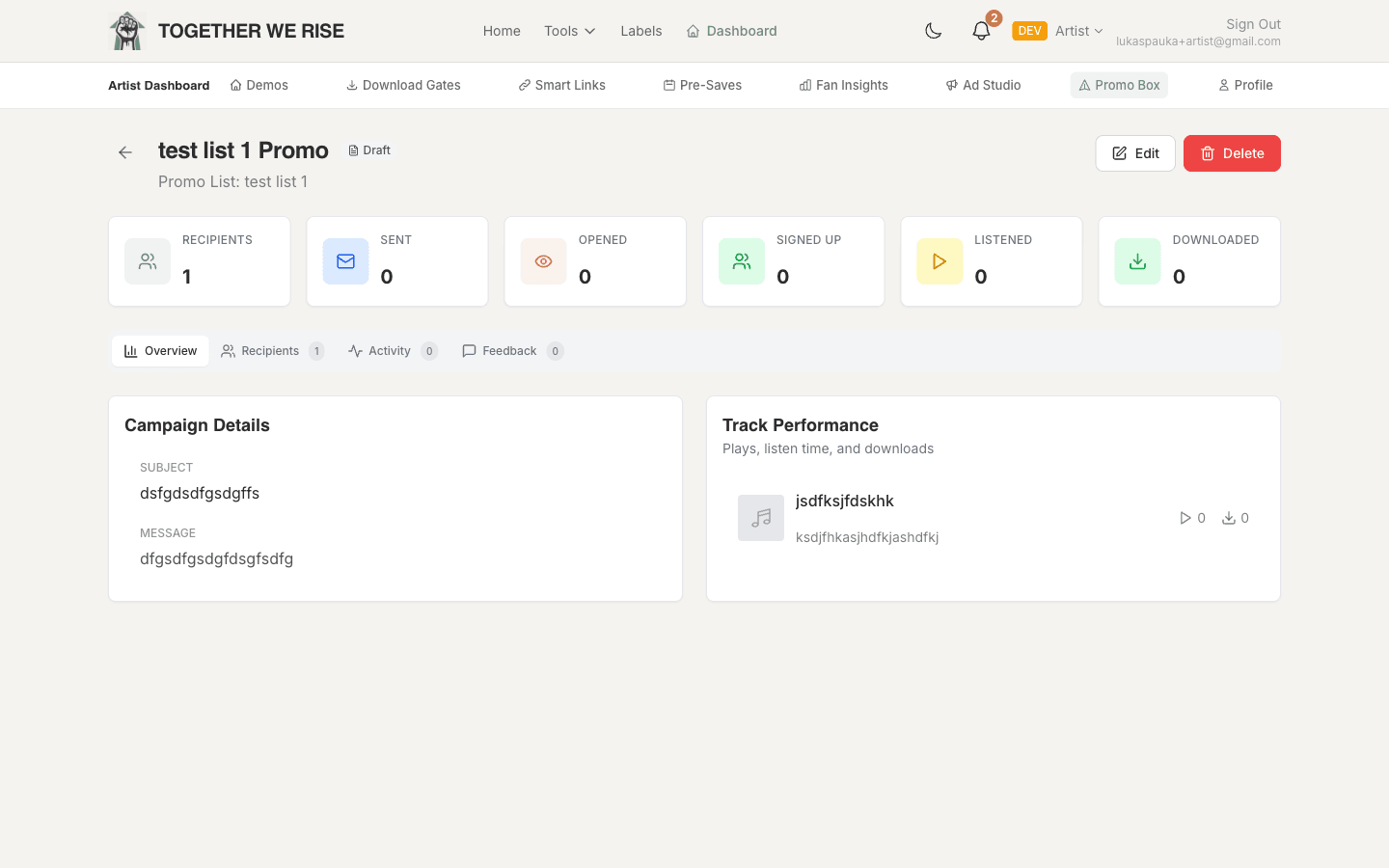
Task: Click the red Delete button
Action: [1232, 152]
